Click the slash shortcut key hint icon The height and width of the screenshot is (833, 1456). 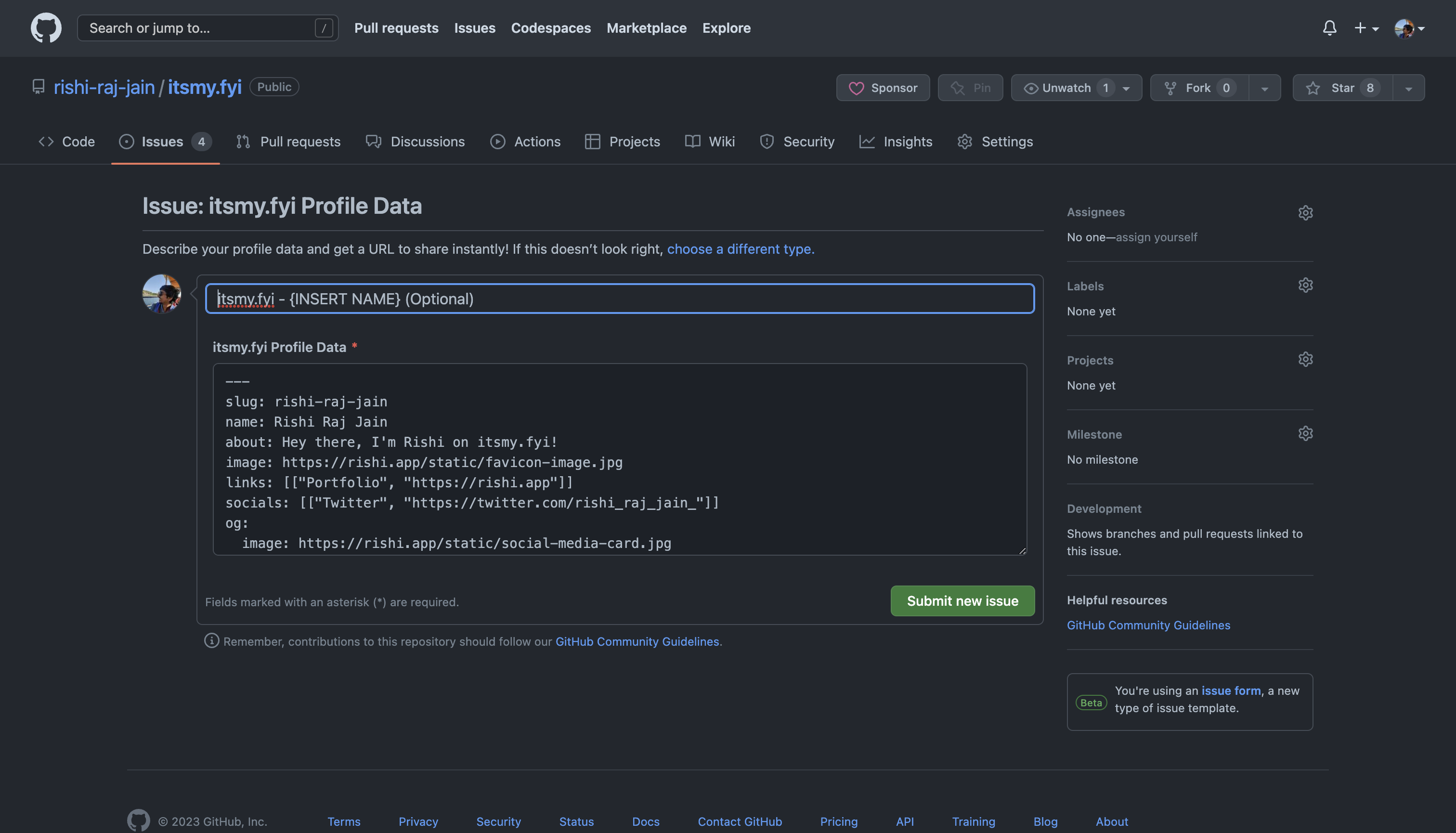pyautogui.click(x=324, y=28)
